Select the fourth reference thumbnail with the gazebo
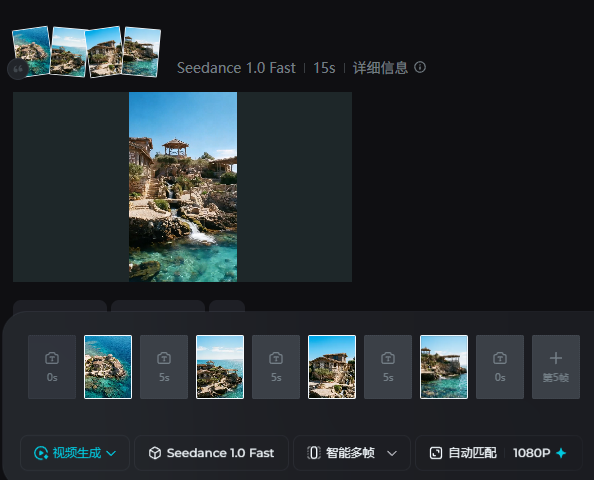The image size is (594, 480). (141, 52)
